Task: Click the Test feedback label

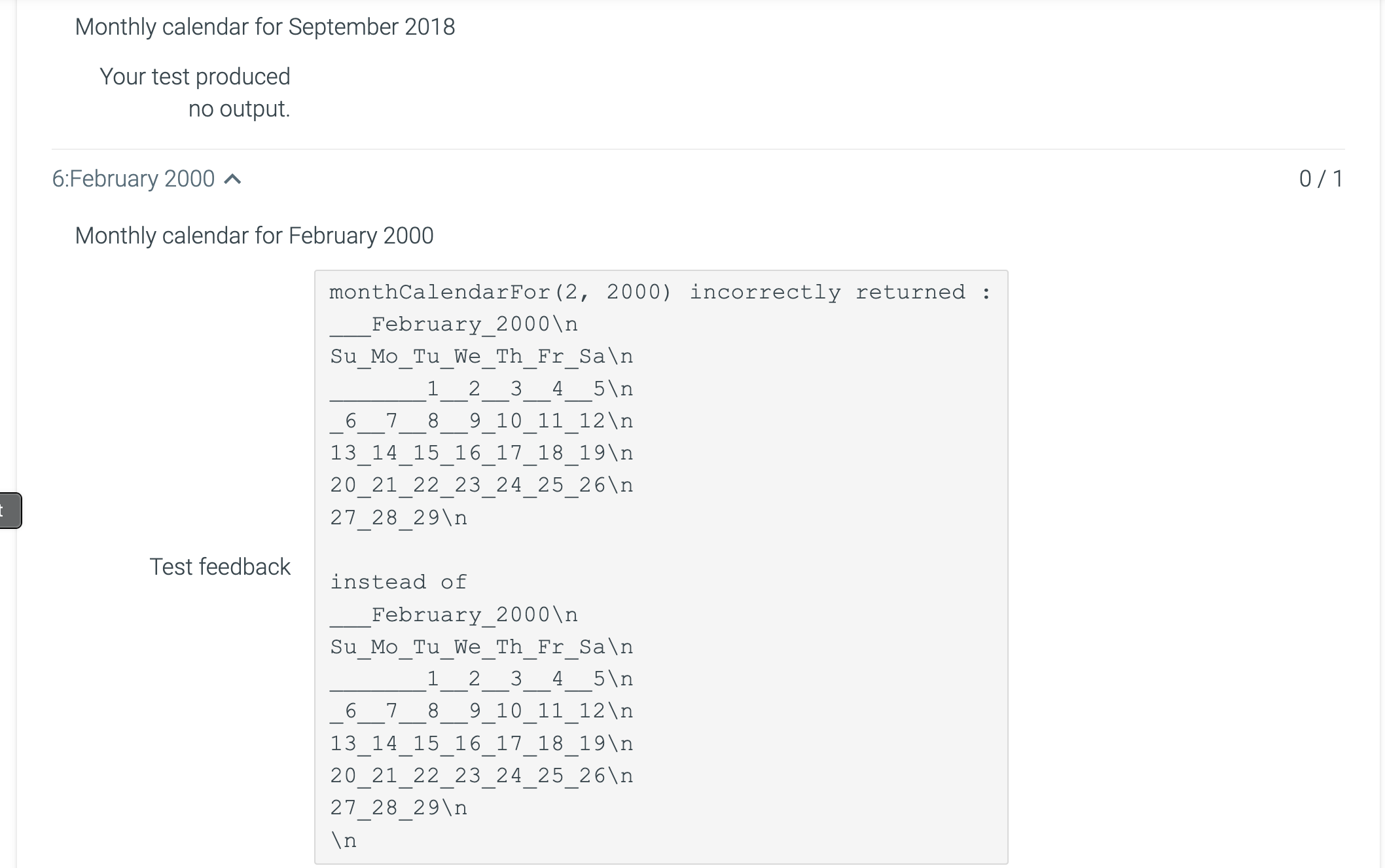Action: (221, 567)
